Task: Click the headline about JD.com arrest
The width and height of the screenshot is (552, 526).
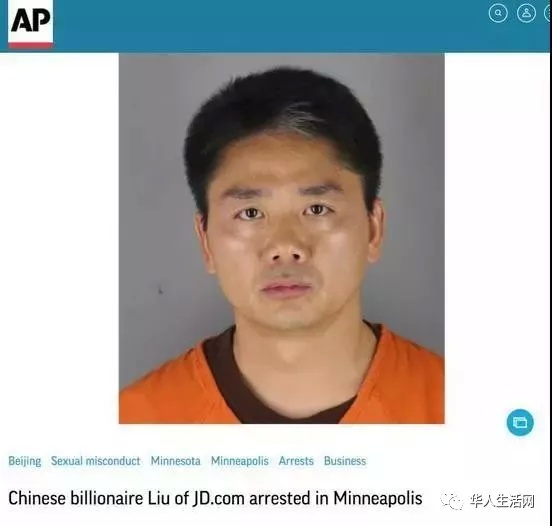Action: (x=215, y=499)
